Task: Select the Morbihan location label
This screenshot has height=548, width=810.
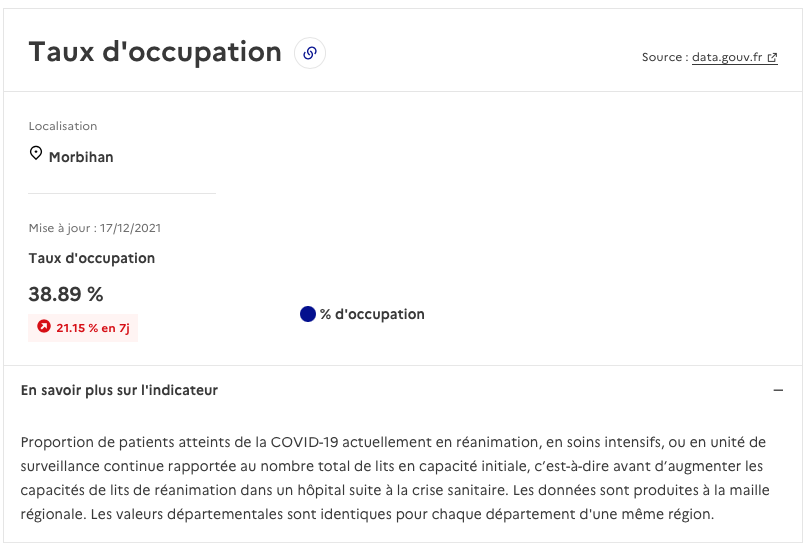Action: tap(81, 157)
